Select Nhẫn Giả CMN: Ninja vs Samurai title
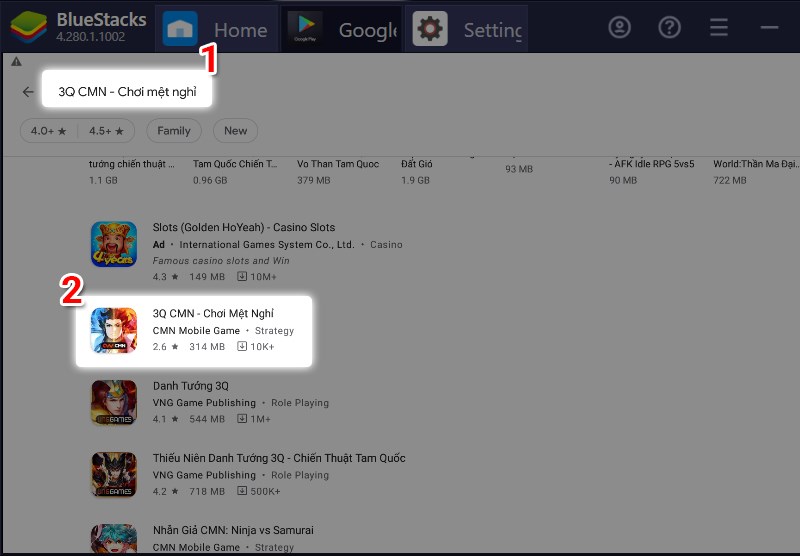800x556 pixels. 233,530
